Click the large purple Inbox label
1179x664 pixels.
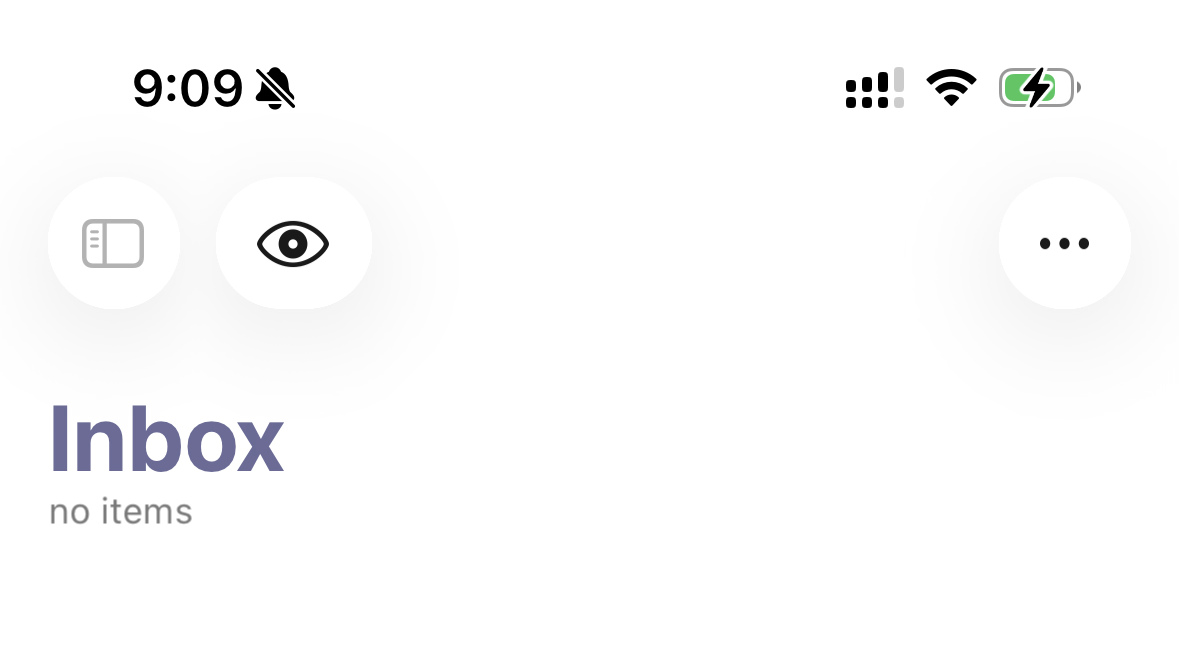coord(166,439)
